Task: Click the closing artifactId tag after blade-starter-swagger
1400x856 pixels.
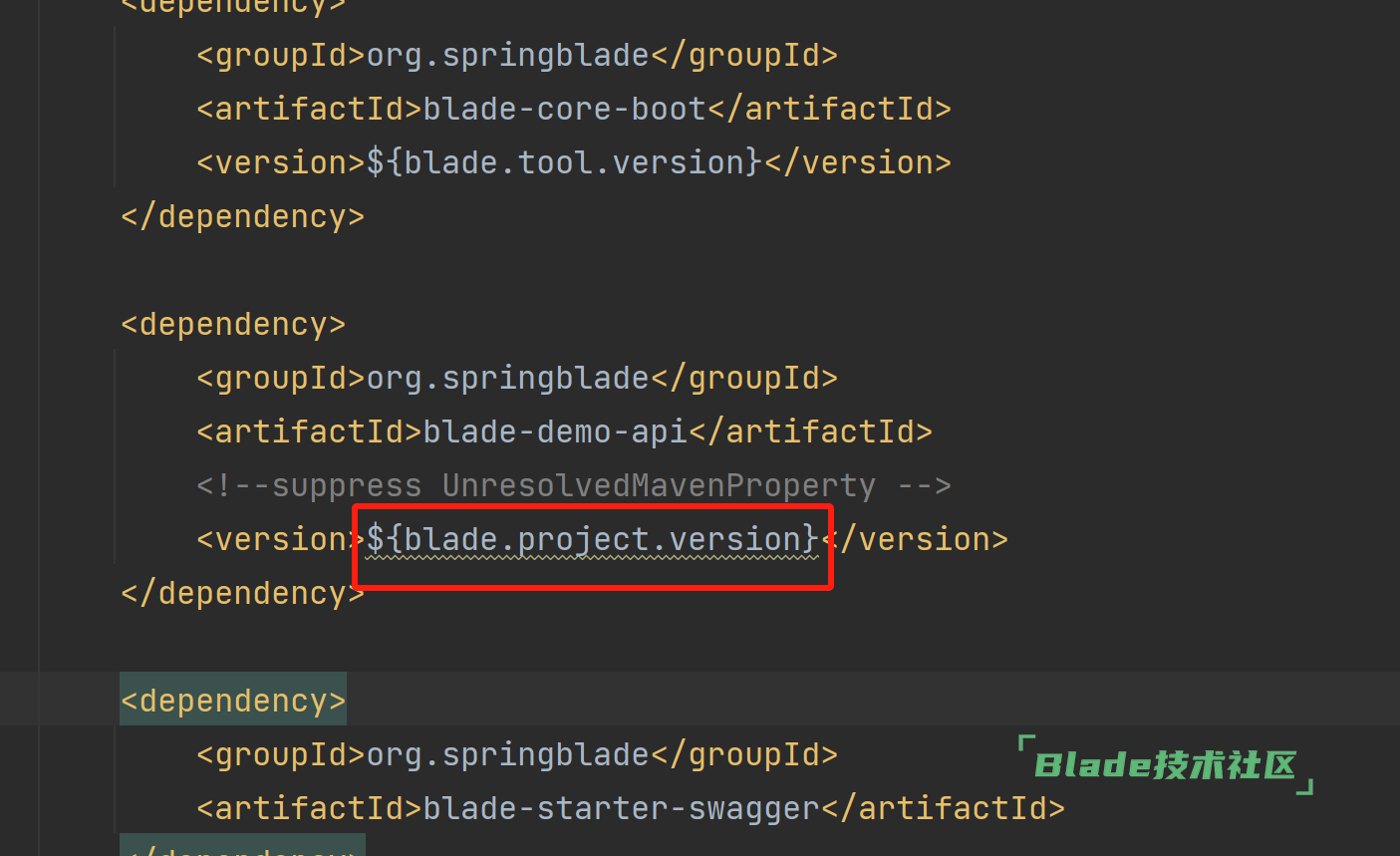Action: pos(943,808)
